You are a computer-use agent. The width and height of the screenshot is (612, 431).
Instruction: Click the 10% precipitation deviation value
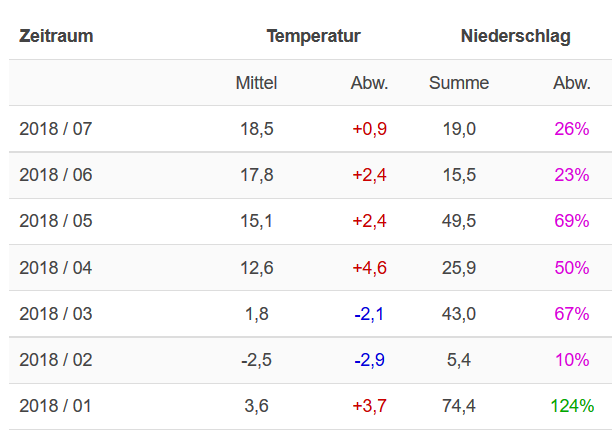pos(572,360)
